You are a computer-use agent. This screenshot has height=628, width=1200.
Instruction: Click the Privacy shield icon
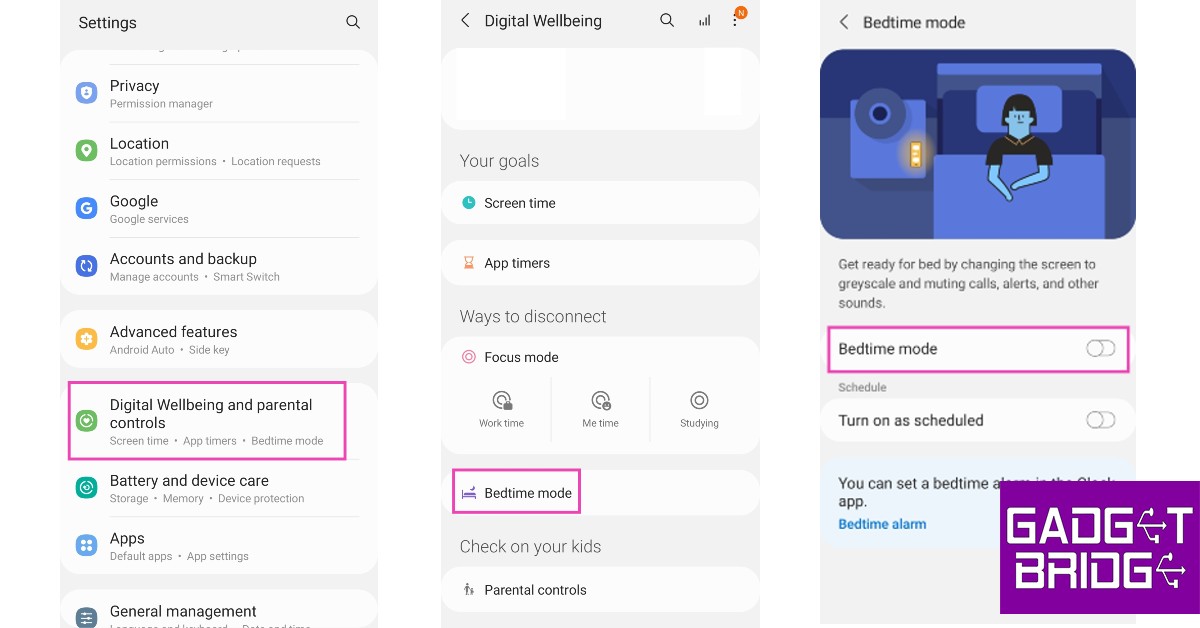click(x=85, y=92)
